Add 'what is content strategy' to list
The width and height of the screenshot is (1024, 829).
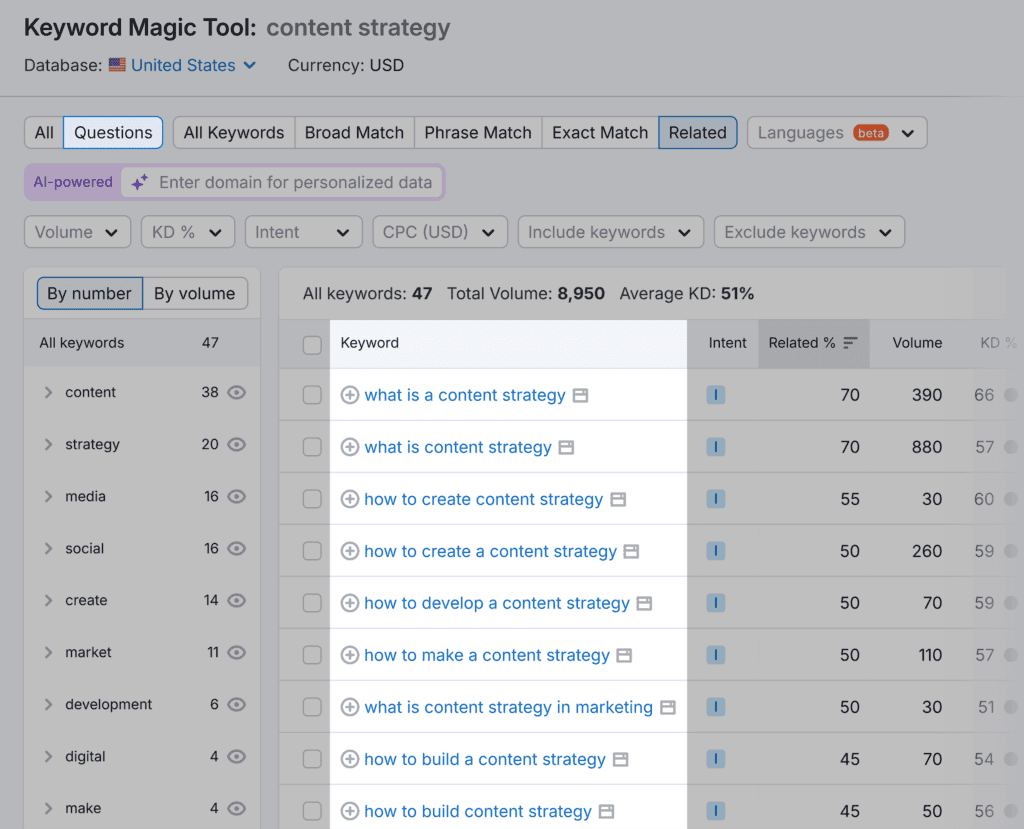pos(349,447)
